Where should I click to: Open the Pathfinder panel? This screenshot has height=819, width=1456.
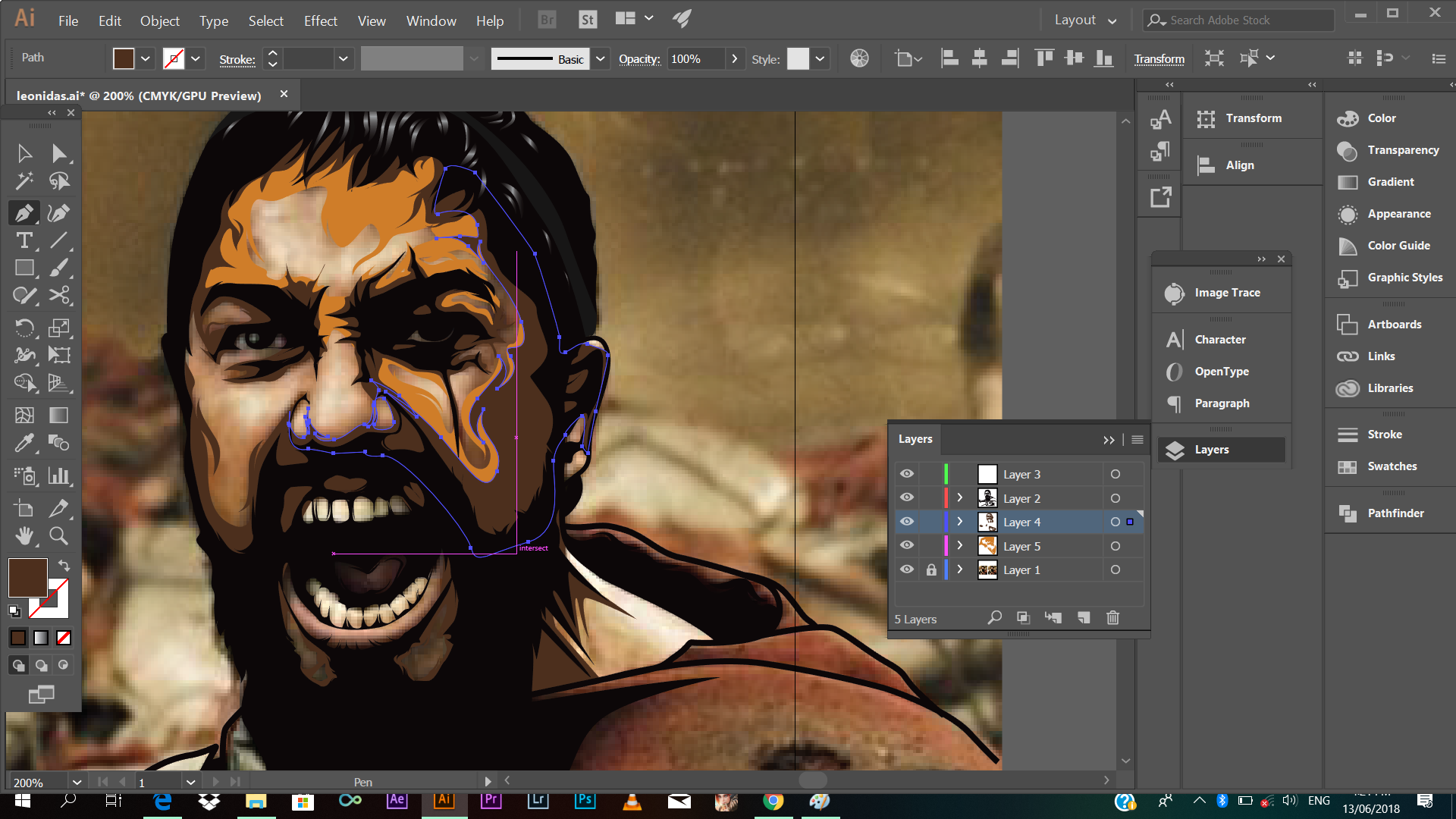pyautogui.click(x=1395, y=513)
